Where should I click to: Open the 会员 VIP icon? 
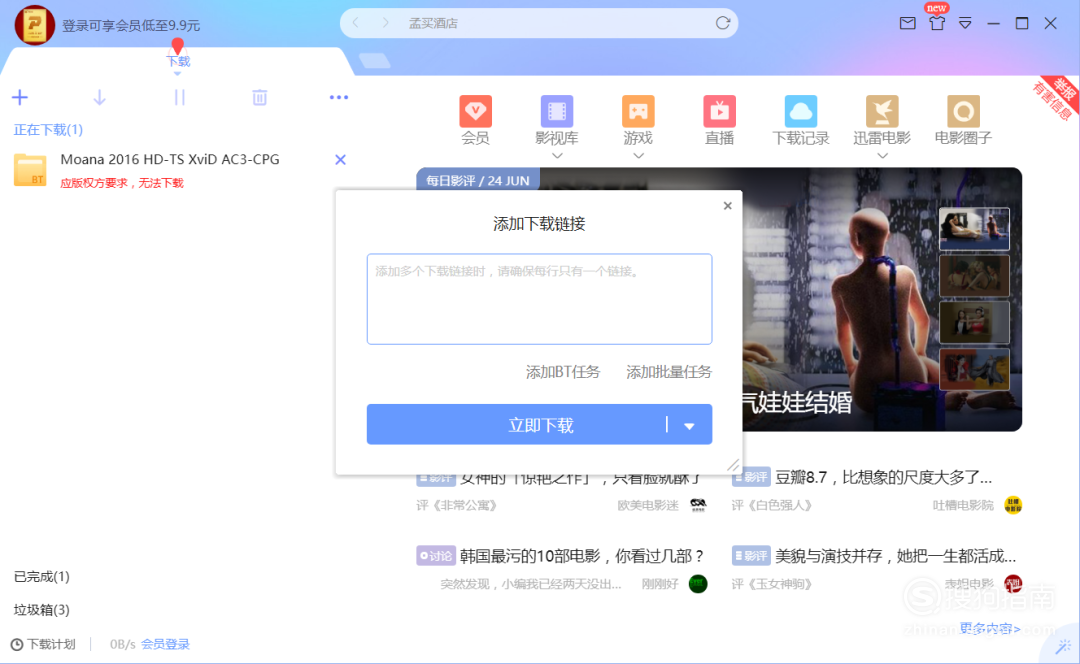point(475,112)
